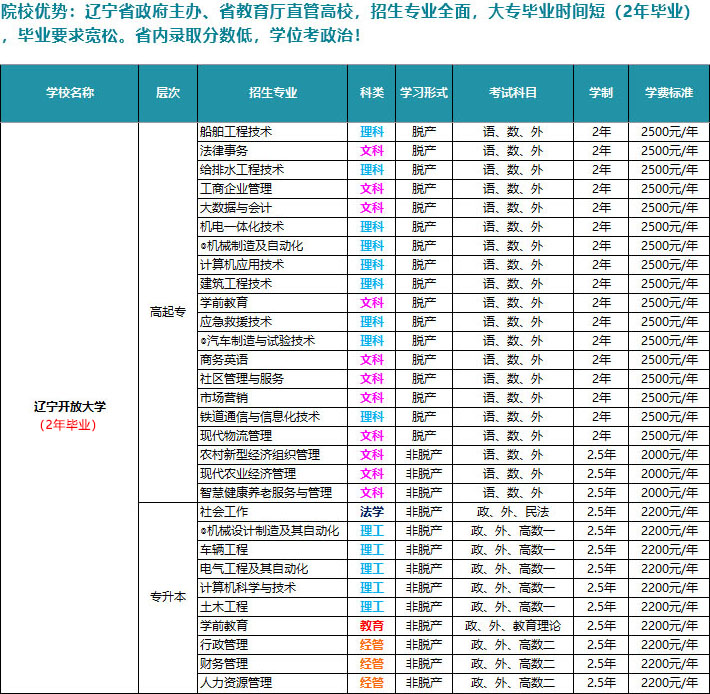This screenshot has width=710, height=694.
Task: Click the 招生专业 column header
Action: 273,93
